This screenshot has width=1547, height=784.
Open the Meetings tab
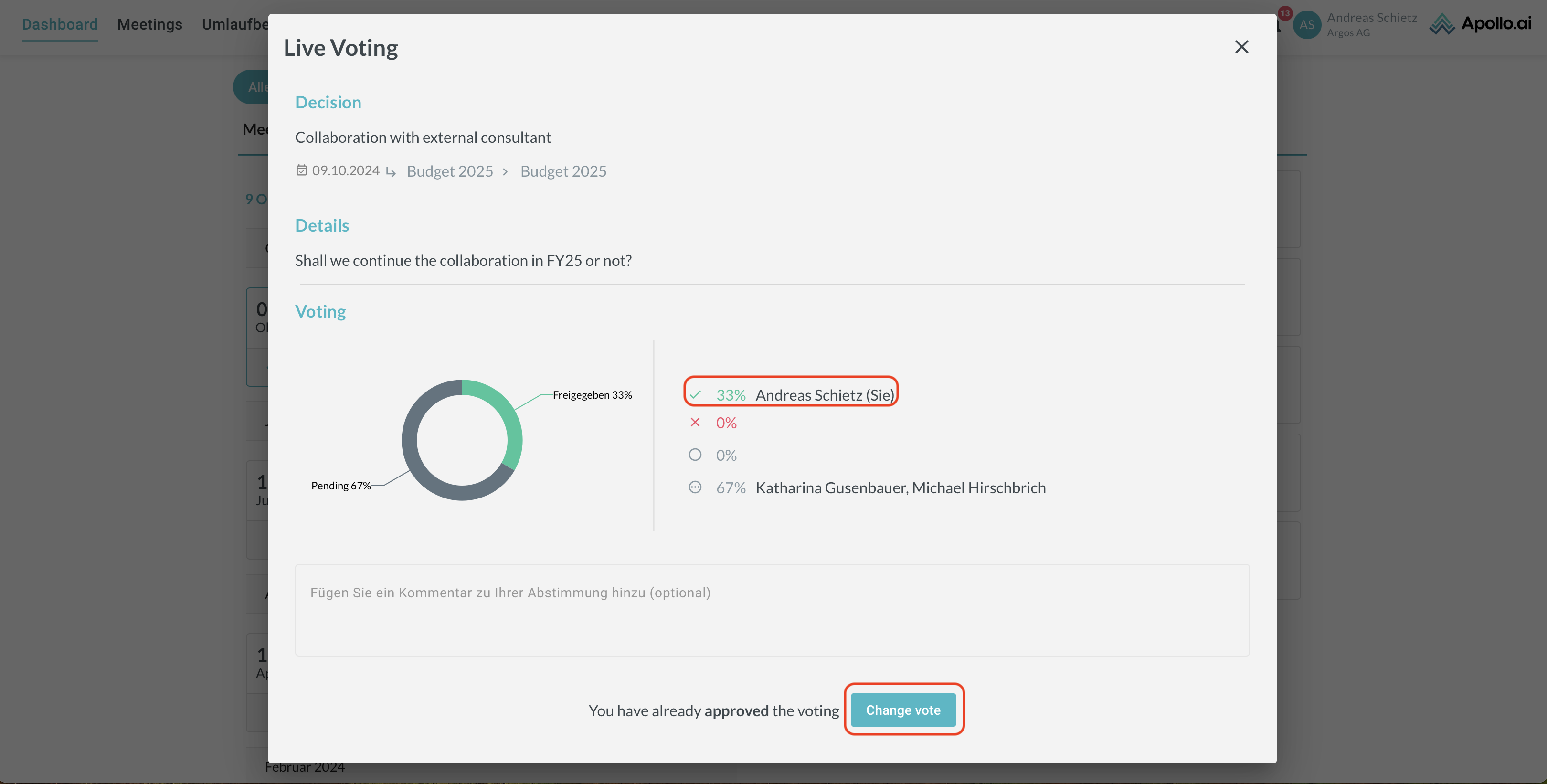[149, 24]
